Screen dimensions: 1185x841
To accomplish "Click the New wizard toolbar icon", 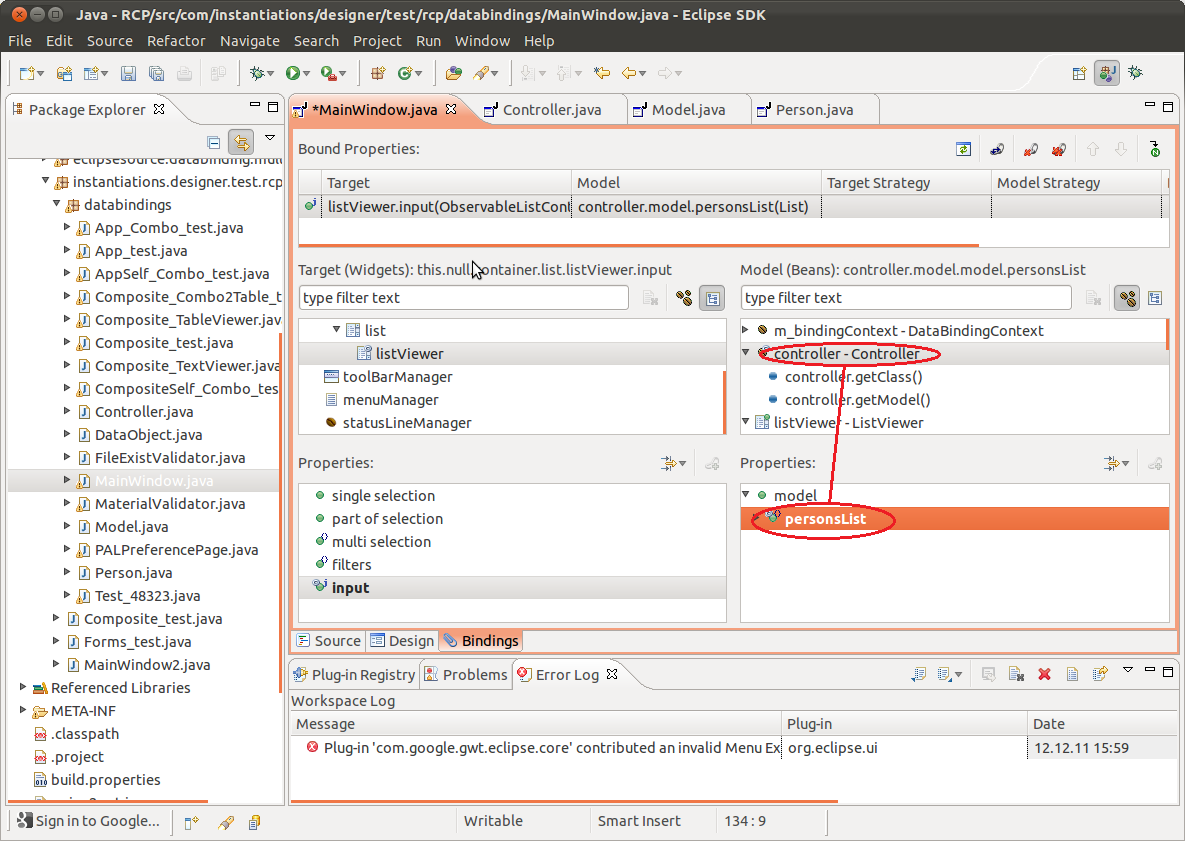I will click(x=27, y=73).
